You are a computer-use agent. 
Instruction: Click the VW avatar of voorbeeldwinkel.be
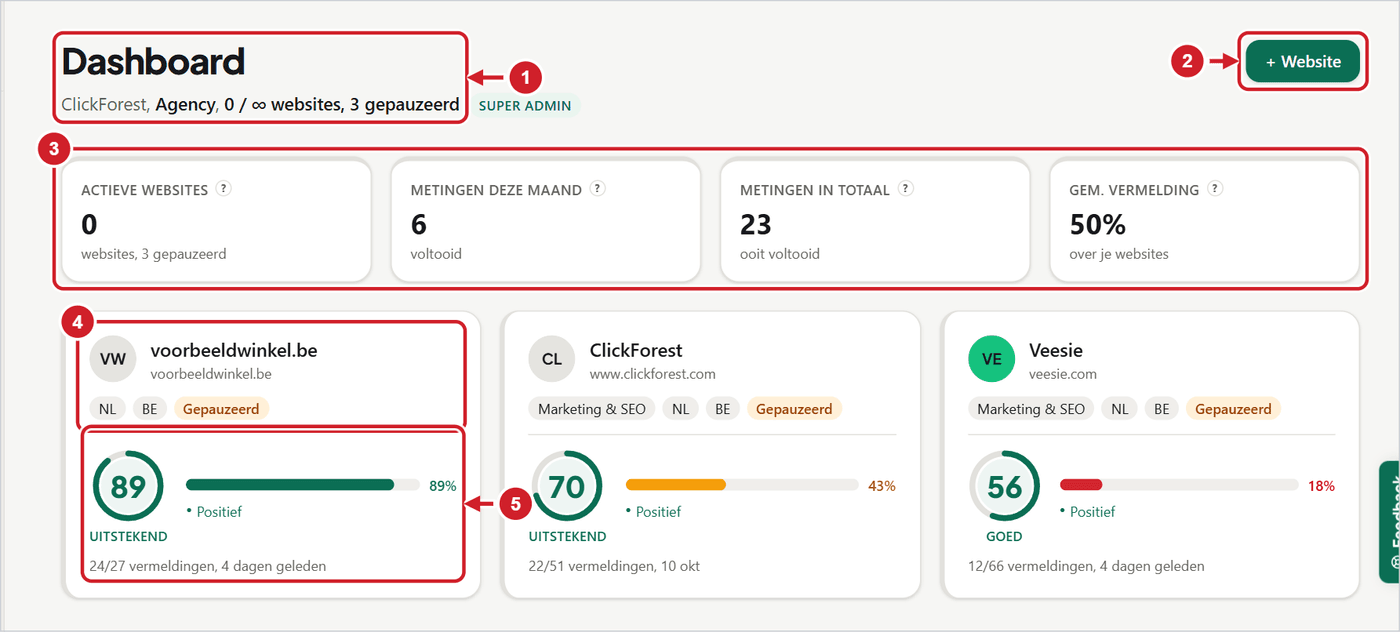(x=113, y=359)
